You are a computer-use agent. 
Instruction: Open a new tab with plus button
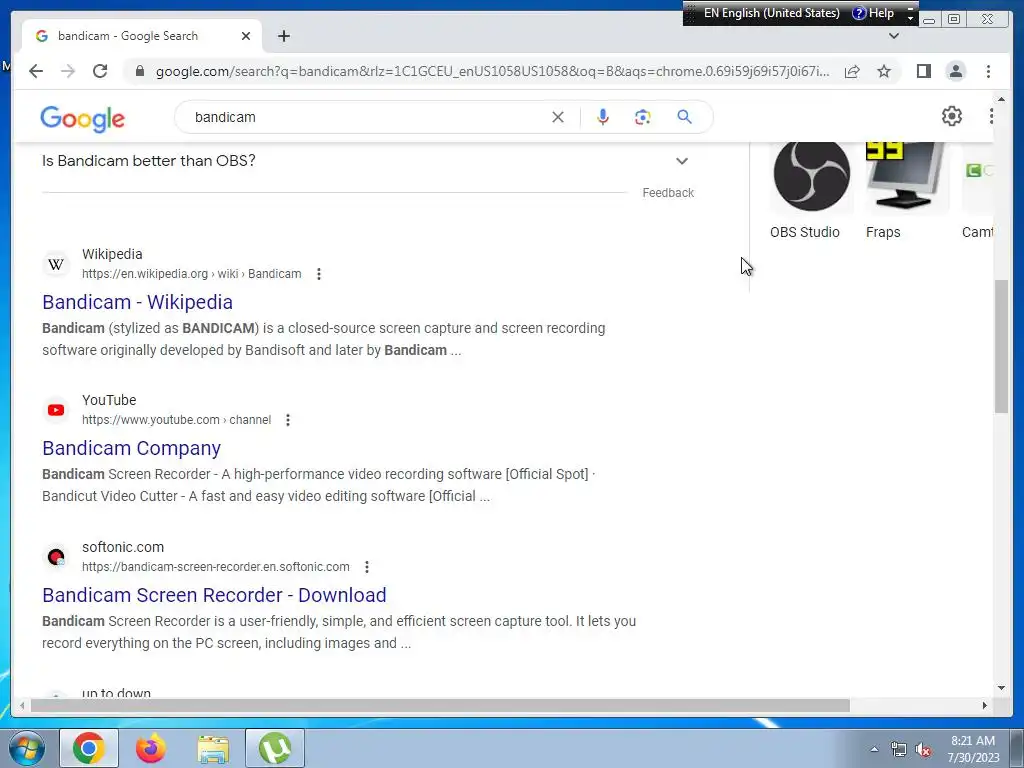point(283,36)
